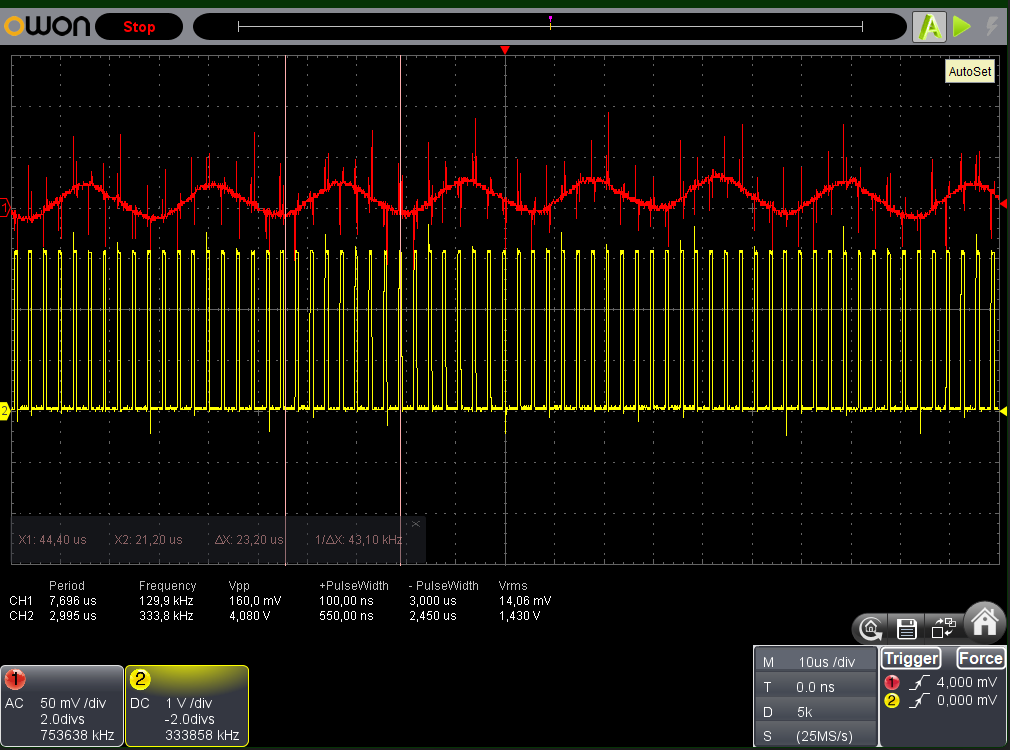Screen dimensions: 1010x750
Task: Click the OWON logo
Action: point(47,26)
